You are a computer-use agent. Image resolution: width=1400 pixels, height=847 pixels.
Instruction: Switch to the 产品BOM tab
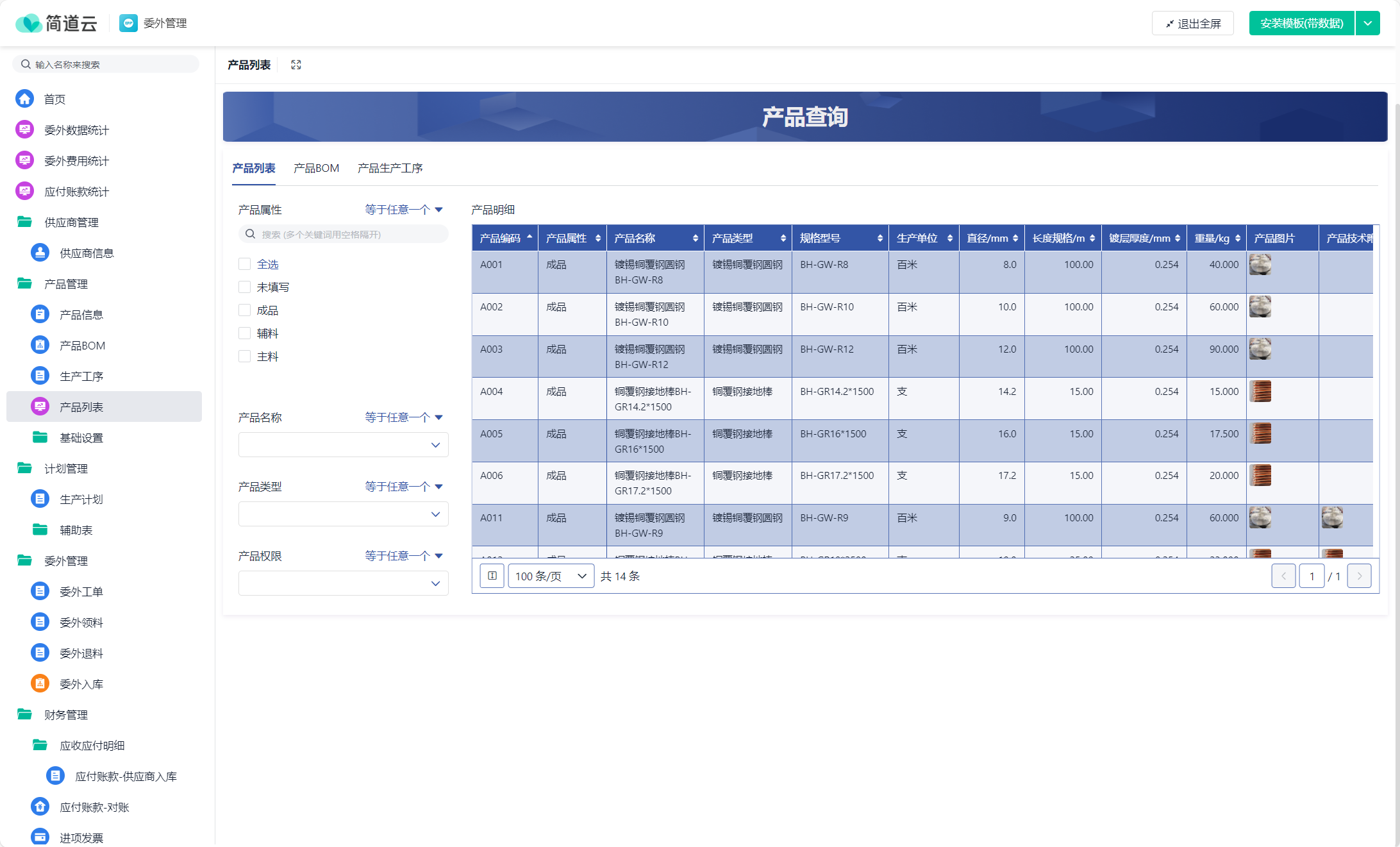click(x=316, y=168)
